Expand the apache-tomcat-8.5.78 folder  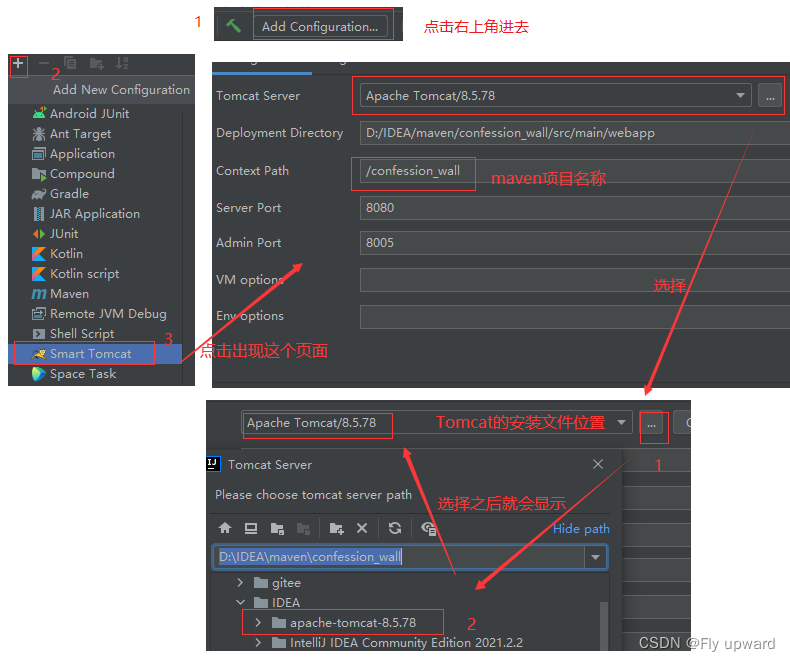[258, 623]
